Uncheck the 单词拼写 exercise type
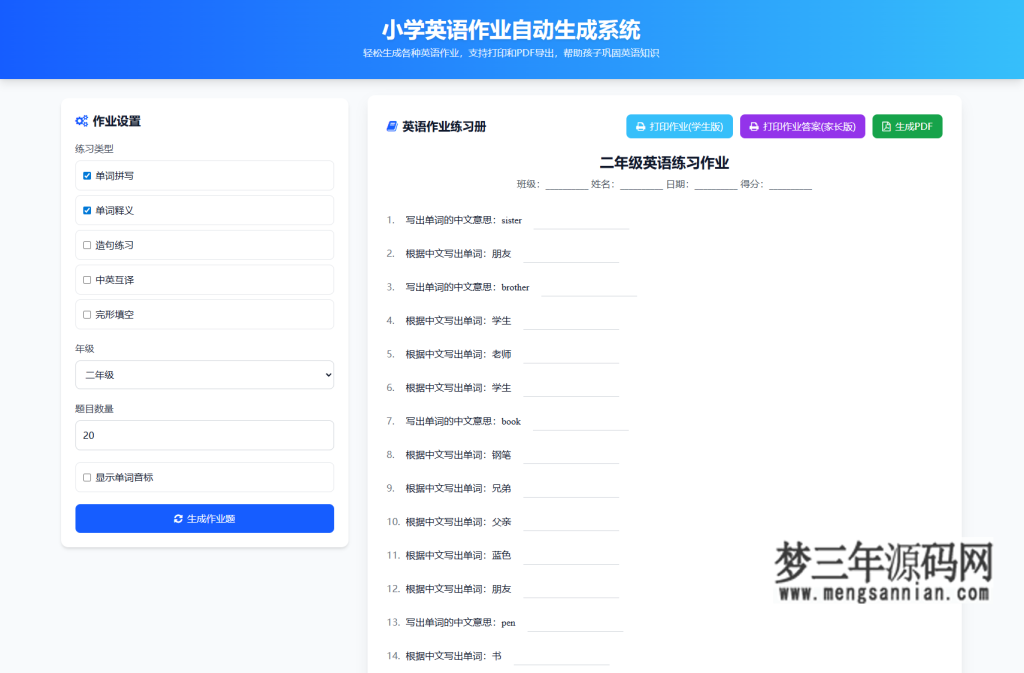Viewport: 1024px width, 673px height. pos(86,175)
